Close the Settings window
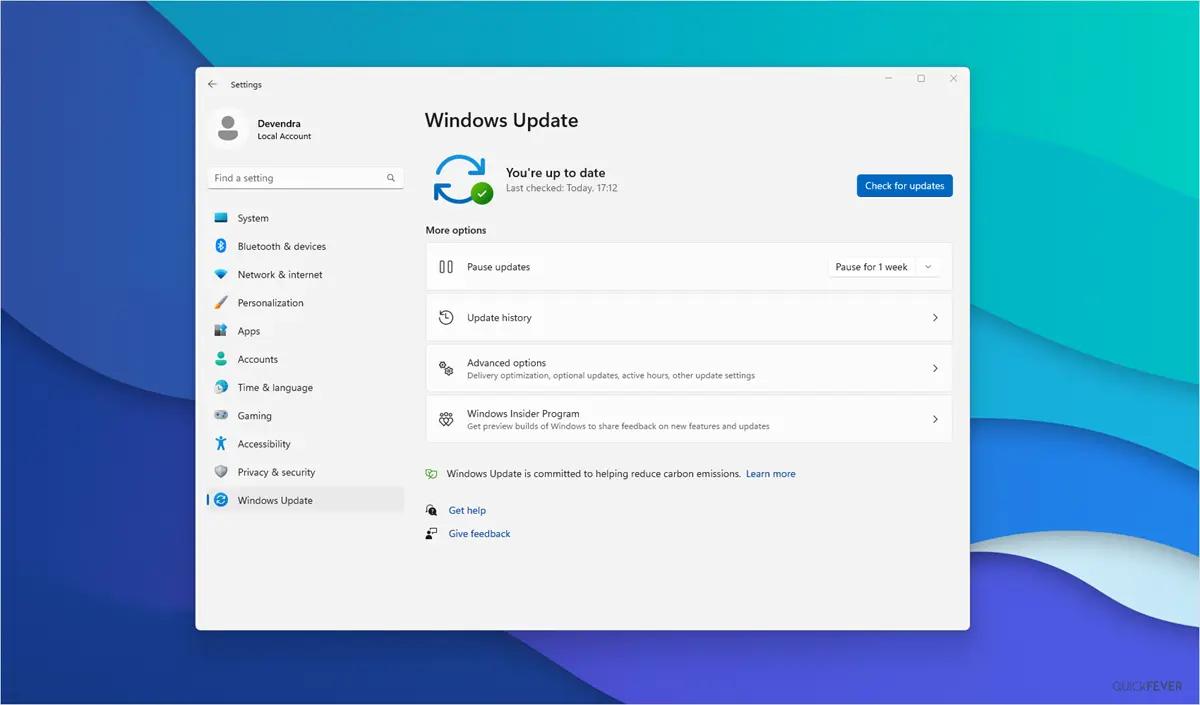1200x705 pixels. pyautogui.click(x=953, y=78)
